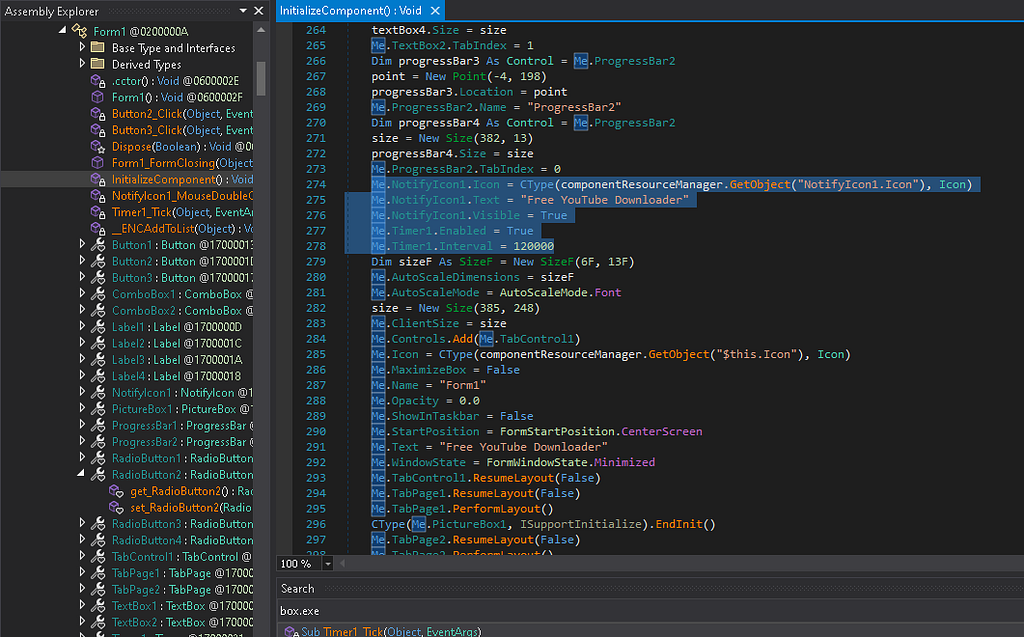This screenshot has height=637, width=1024.
Task: Collapse the RadioButton2 property node
Action: pos(82,473)
